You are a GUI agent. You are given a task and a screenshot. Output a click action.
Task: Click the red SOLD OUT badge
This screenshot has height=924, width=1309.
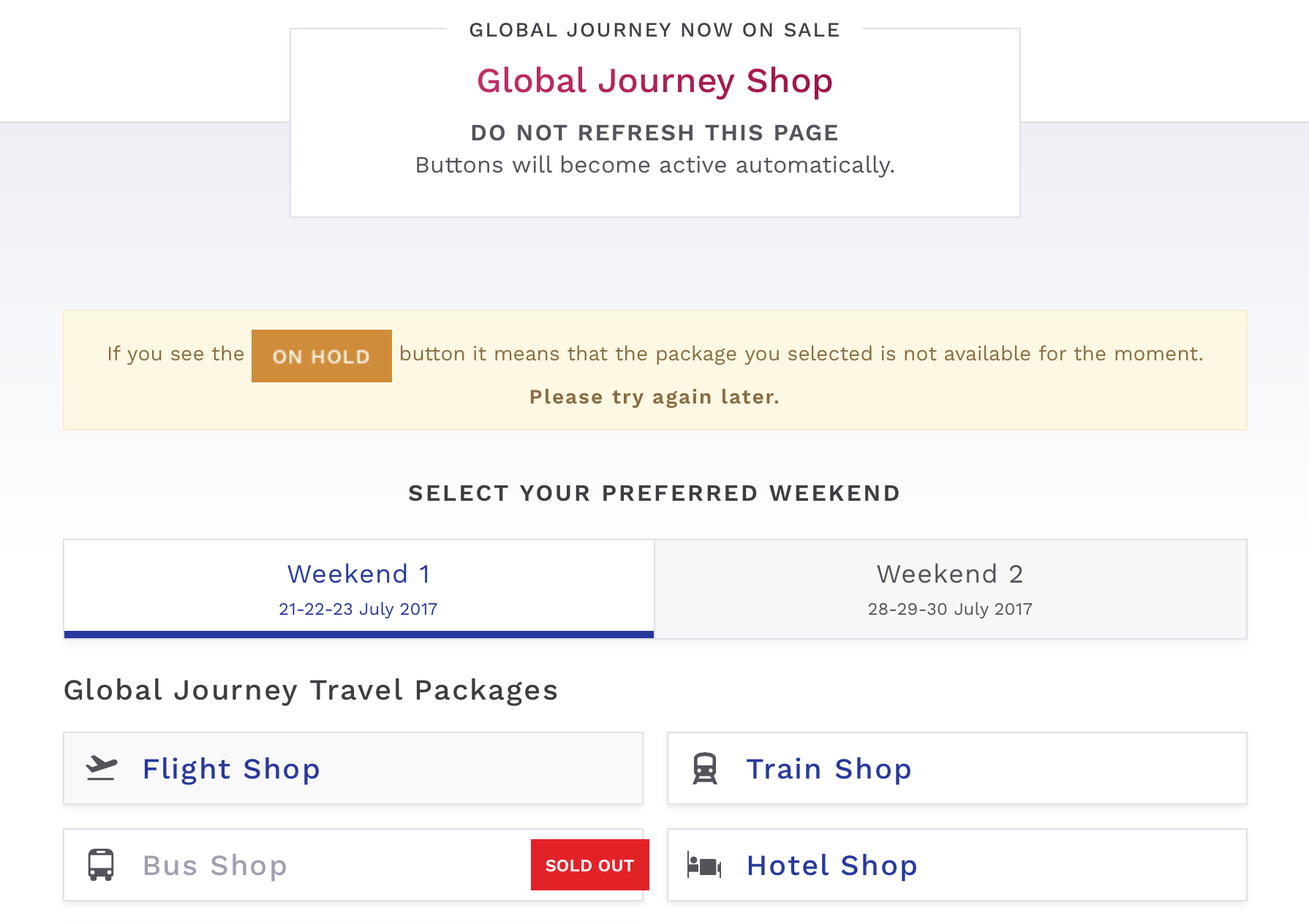point(590,865)
